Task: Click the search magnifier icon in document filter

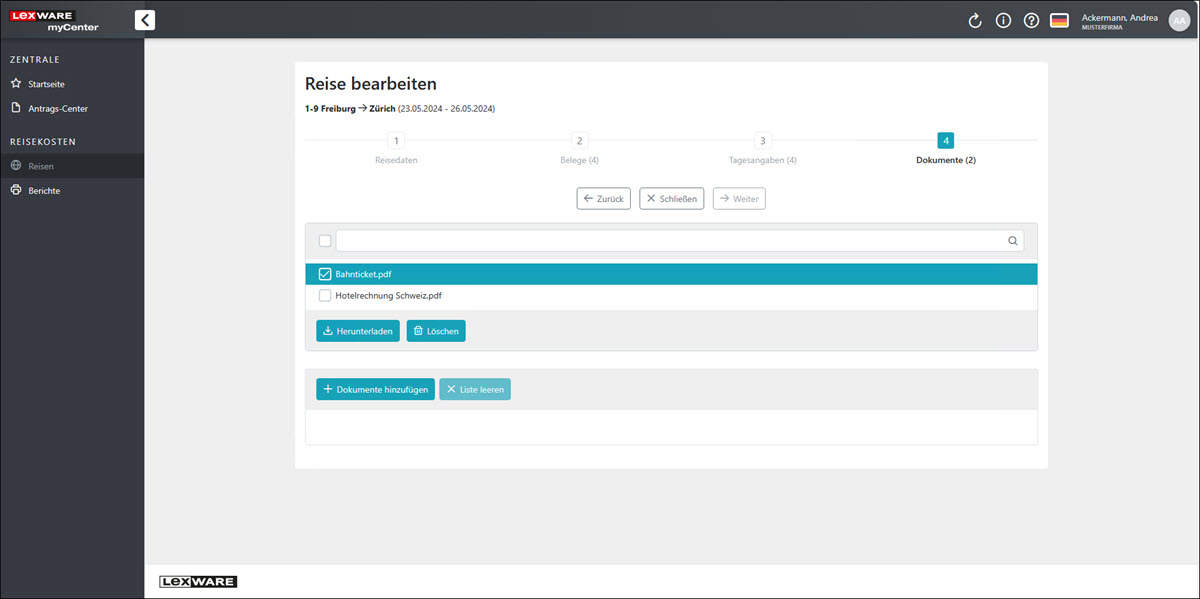Action: point(1012,241)
